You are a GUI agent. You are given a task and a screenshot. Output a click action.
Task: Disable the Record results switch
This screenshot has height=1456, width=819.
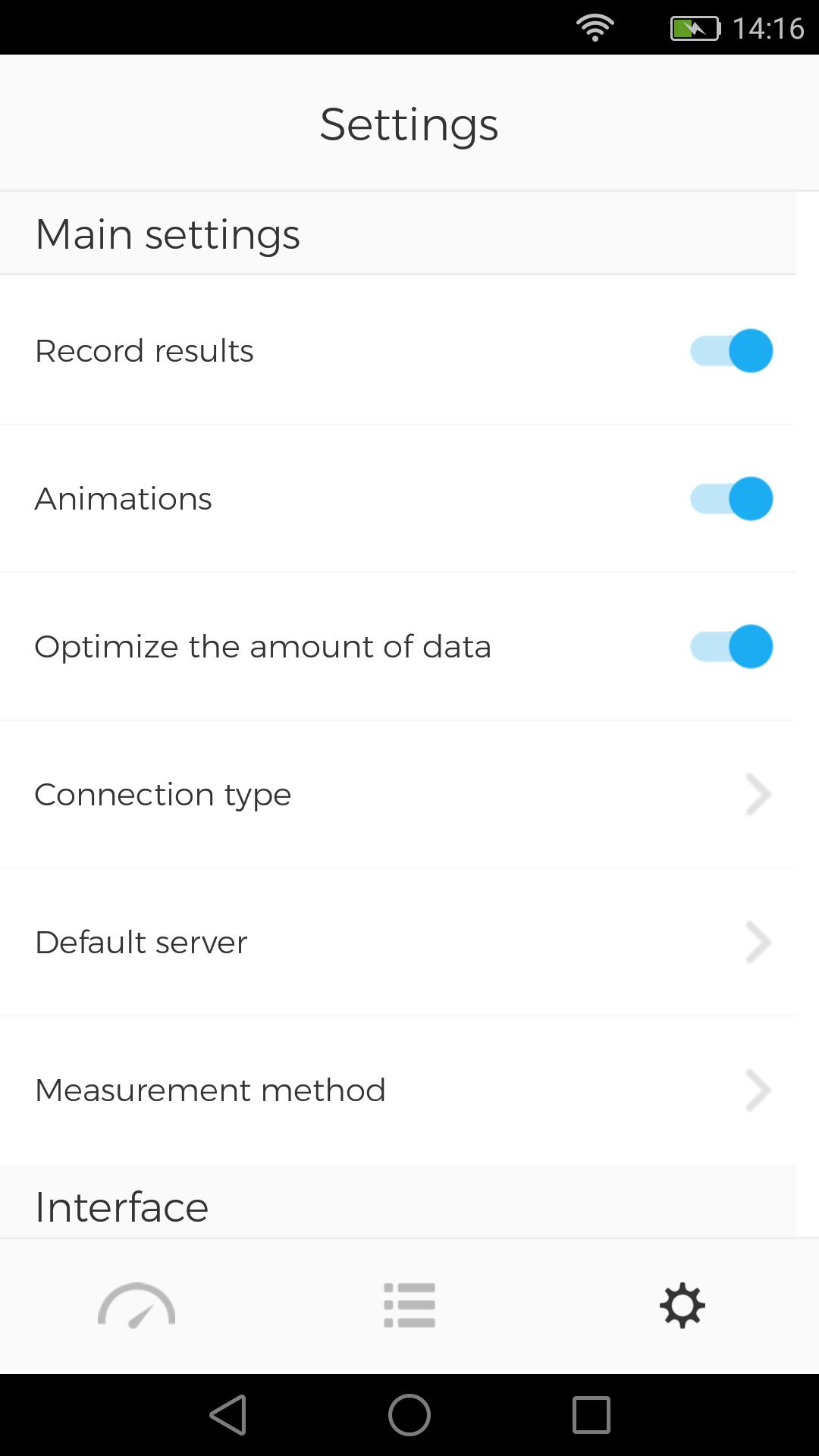point(731,350)
